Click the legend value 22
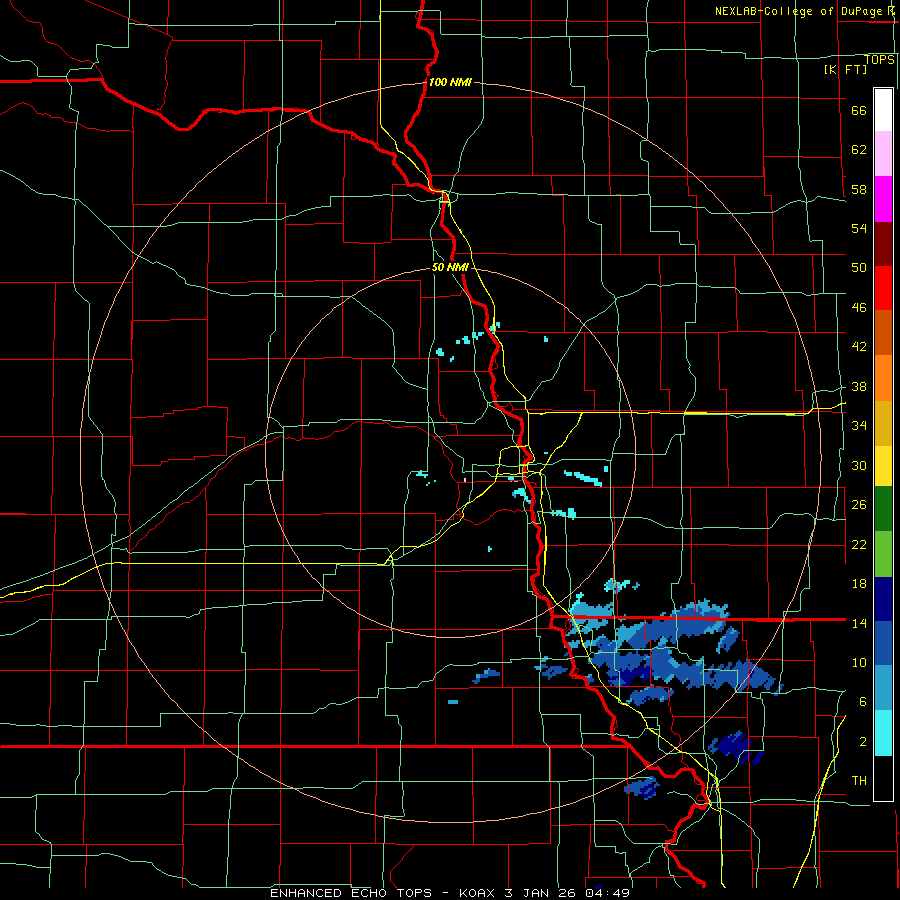 [859, 544]
